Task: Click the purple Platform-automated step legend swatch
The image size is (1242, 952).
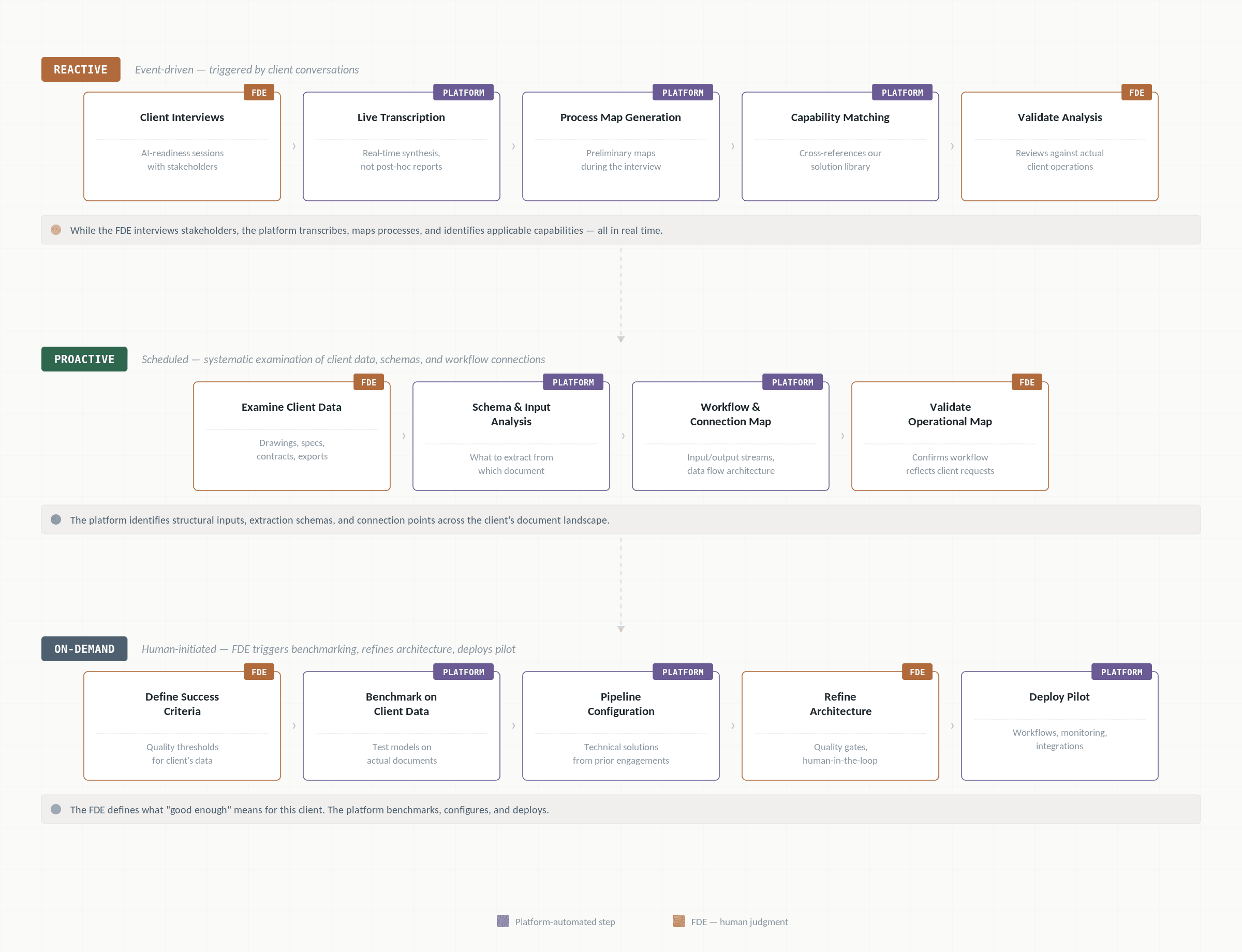Action: (502, 921)
